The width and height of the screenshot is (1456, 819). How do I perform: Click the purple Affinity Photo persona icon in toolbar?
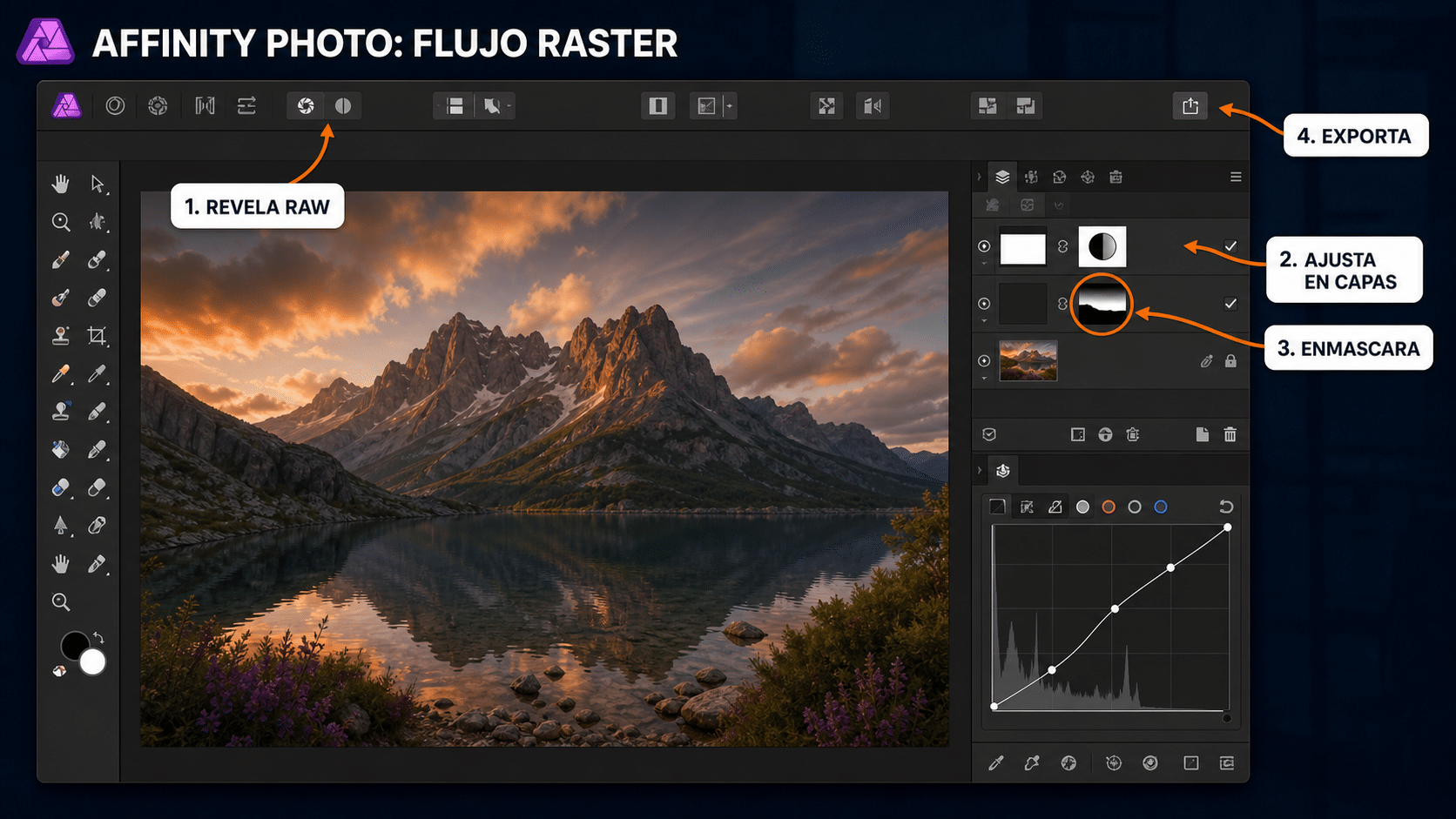(x=67, y=106)
